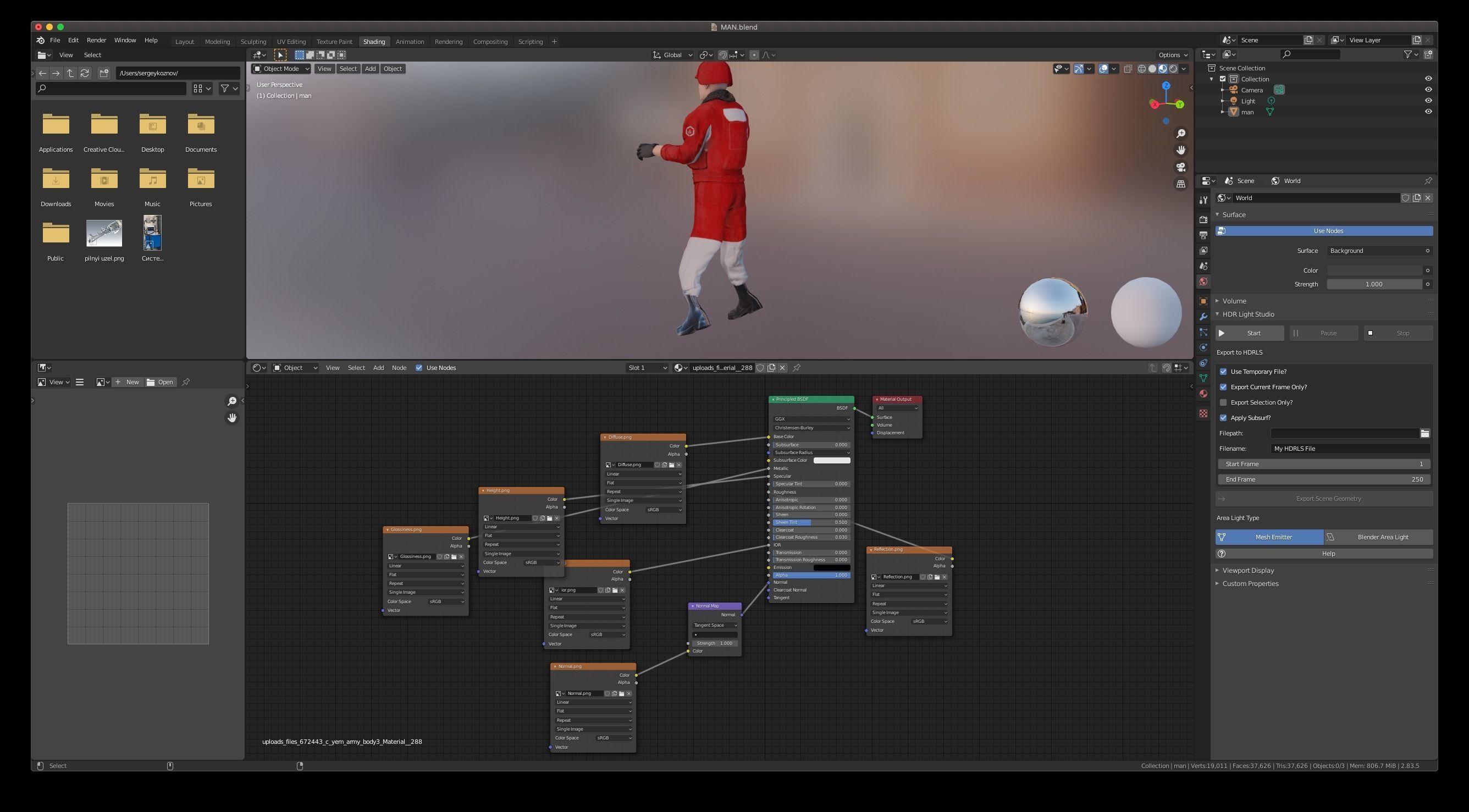Open the Slot 1 material dropdown

coord(647,368)
